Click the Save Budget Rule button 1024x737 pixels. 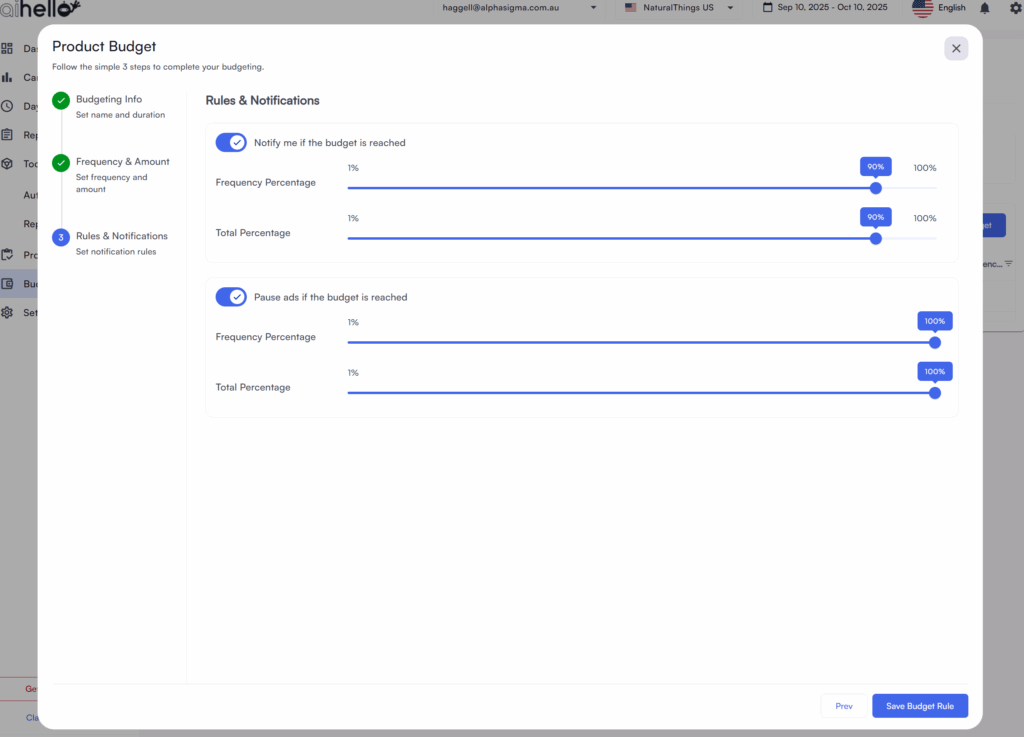point(920,706)
